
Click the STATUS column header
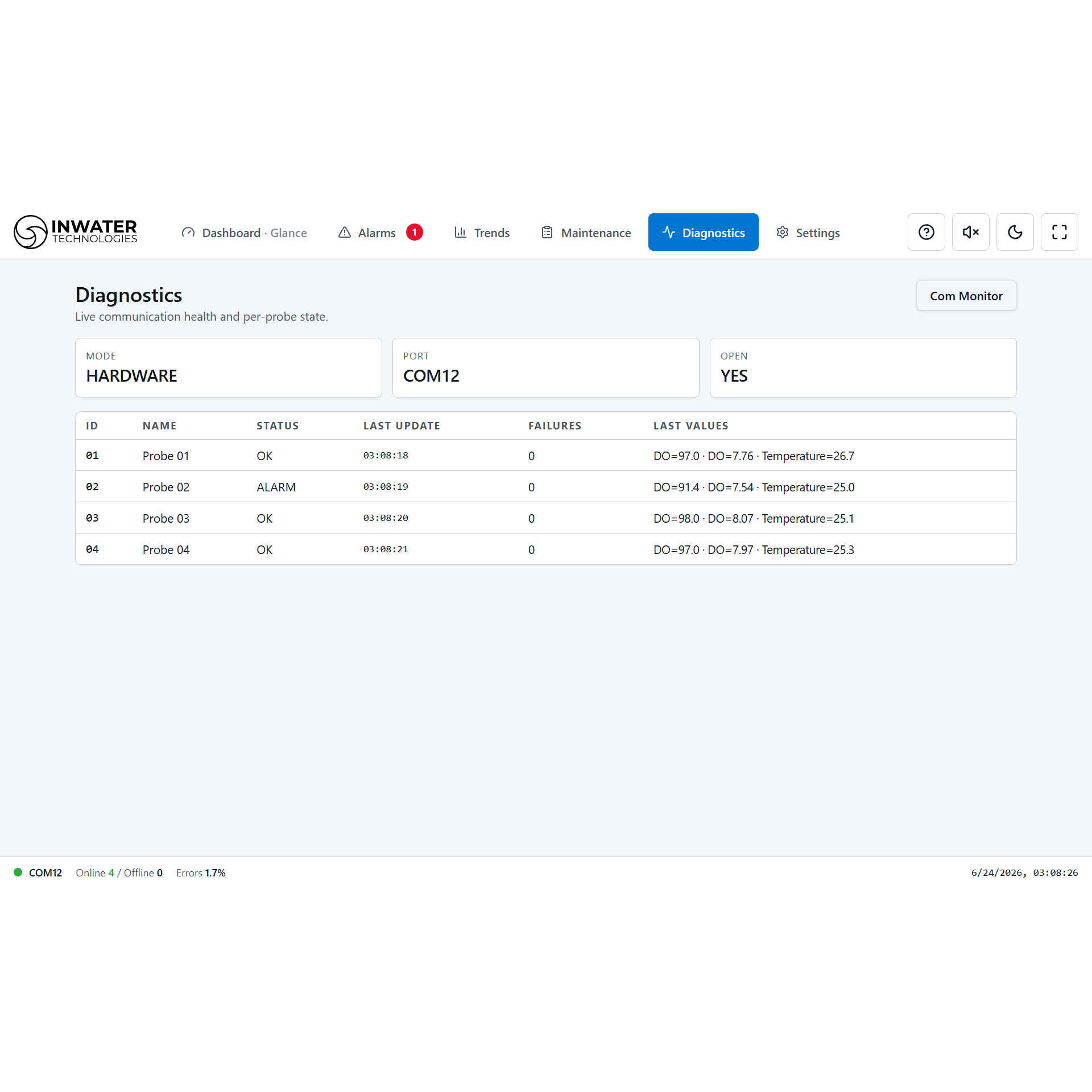[278, 426]
